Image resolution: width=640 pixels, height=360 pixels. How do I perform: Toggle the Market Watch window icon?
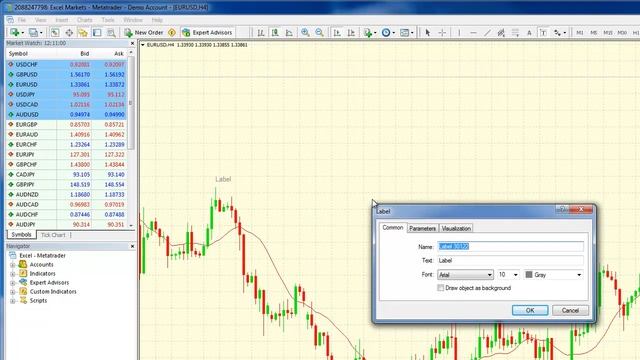point(55,33)
